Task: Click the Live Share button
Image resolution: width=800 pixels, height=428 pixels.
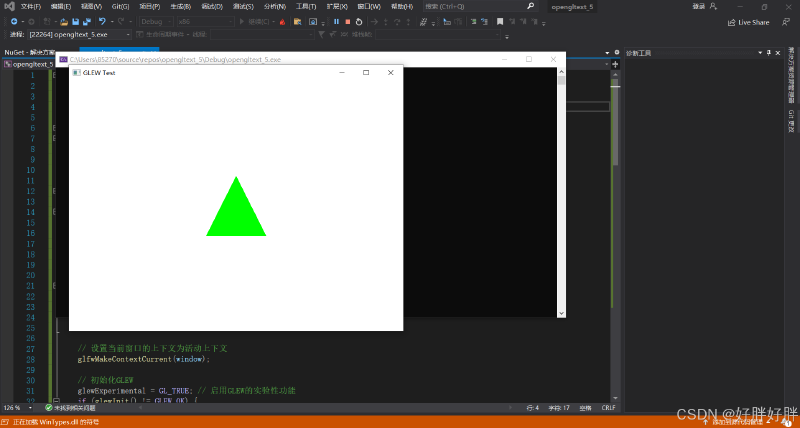Action: pyautogui.click(x=748, y=22)
